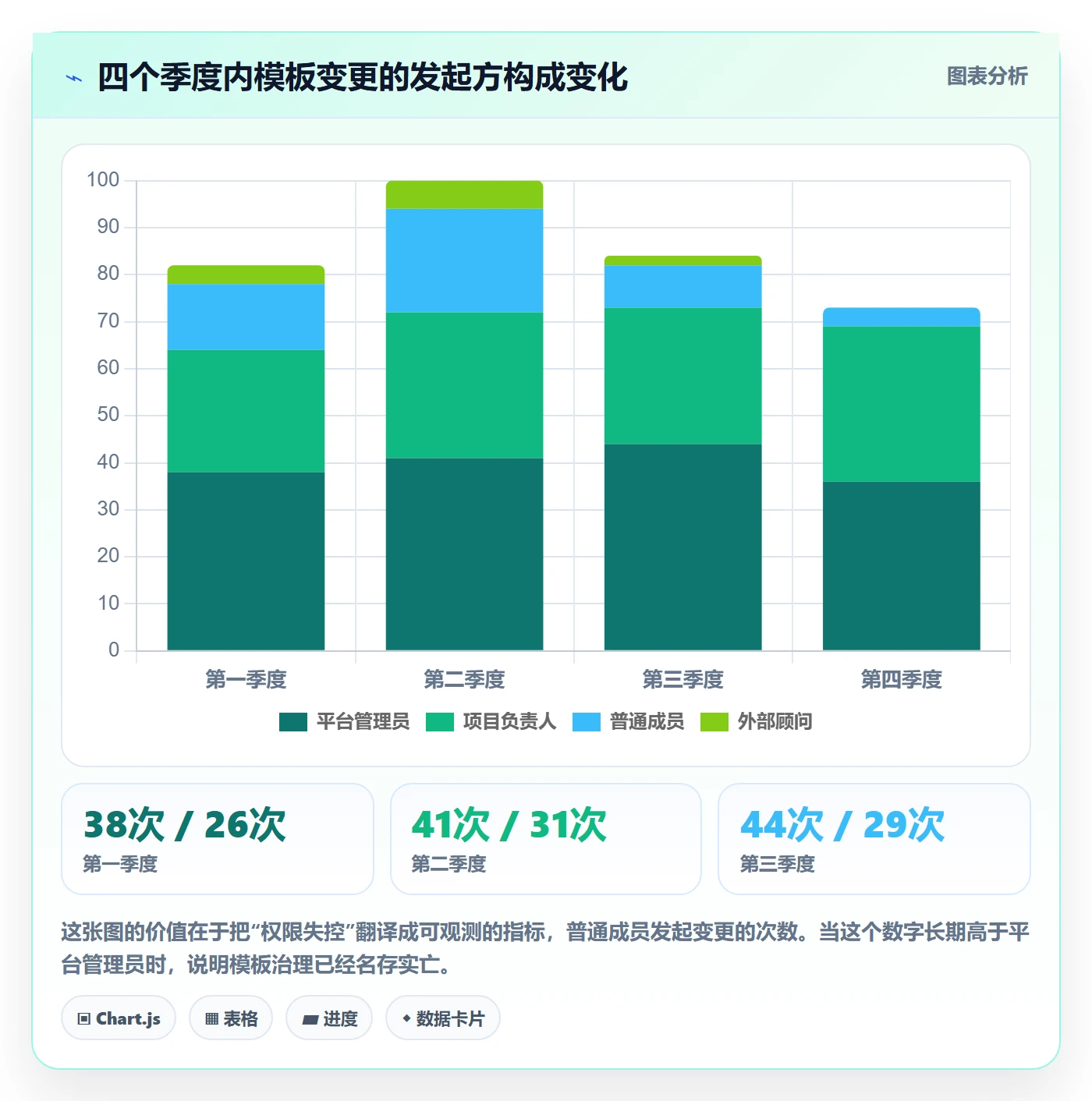
Task: Click the chart title 四个季度内模板变更的发起方构成变化
Action: 363,77
